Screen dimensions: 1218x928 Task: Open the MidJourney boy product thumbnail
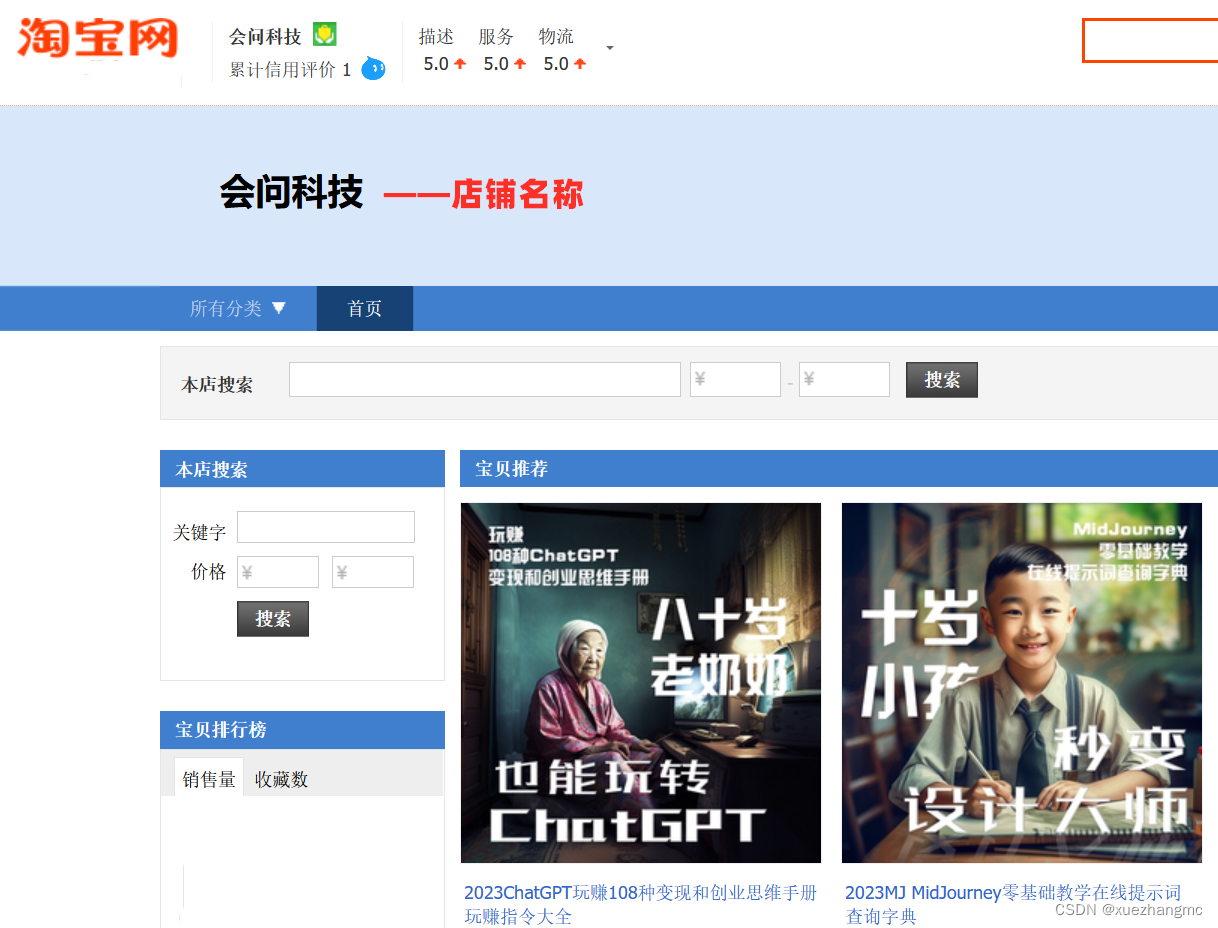click(1022, 683)
